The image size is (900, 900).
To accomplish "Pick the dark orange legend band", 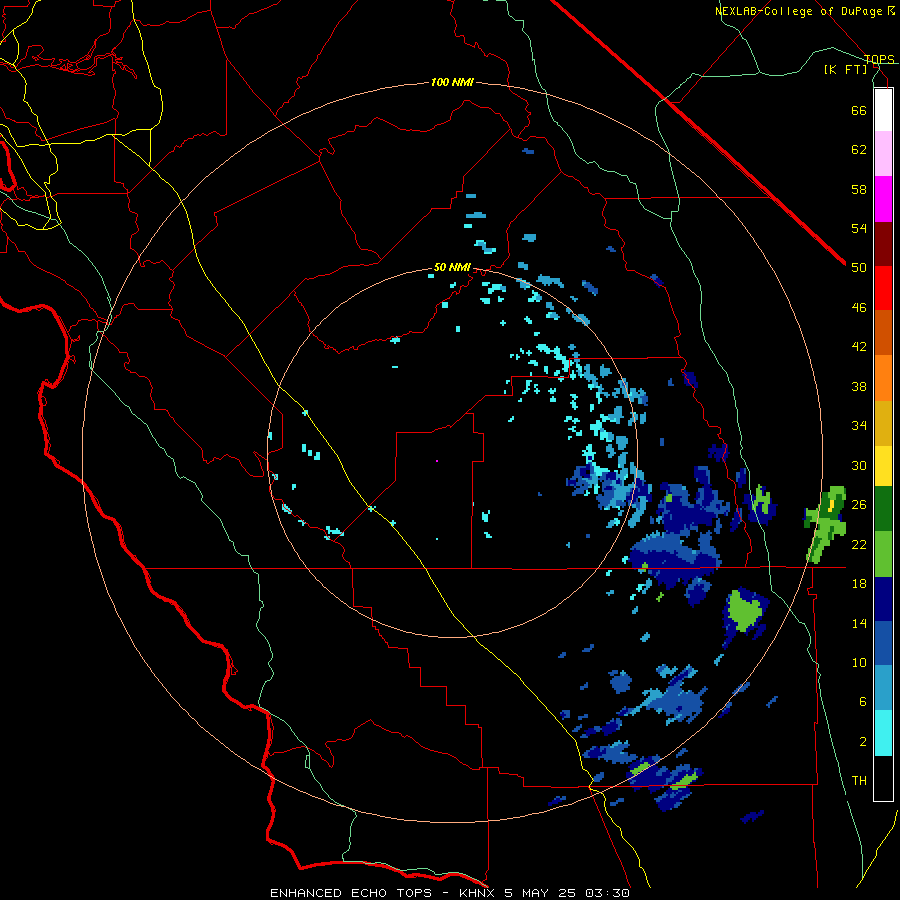I will (883, 333).
